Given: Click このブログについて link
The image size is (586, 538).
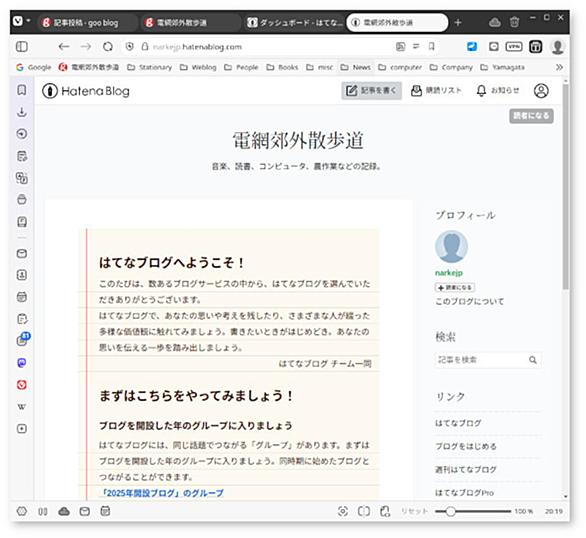Looking at the screenshot, I should (469, 301).
